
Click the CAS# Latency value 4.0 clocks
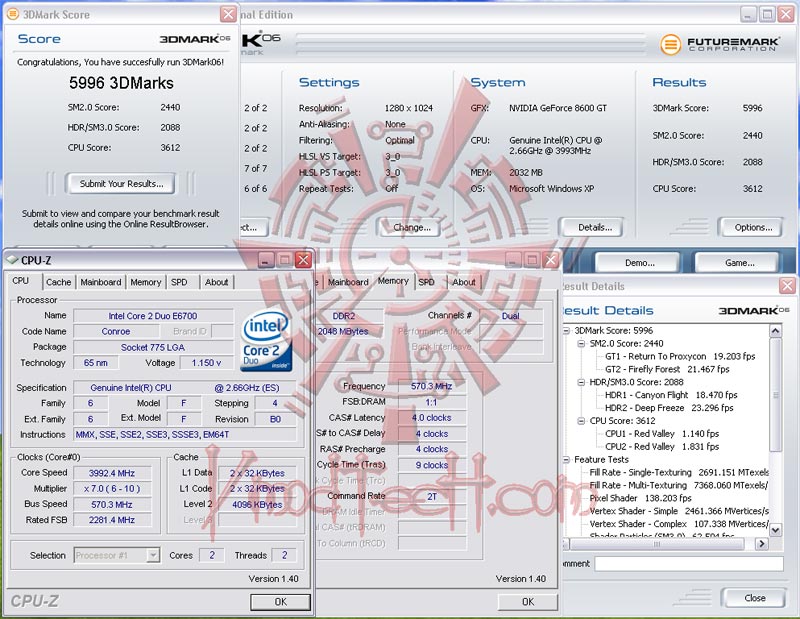432,417
